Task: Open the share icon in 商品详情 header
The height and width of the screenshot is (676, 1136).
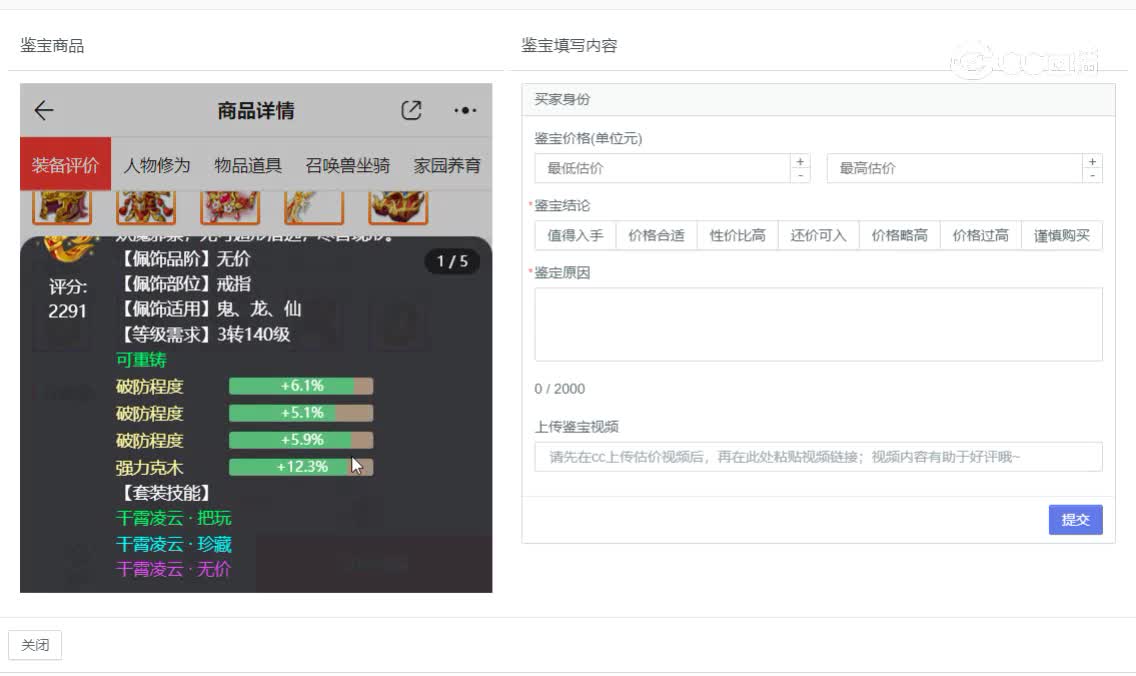Action: [x=412, y=110]
